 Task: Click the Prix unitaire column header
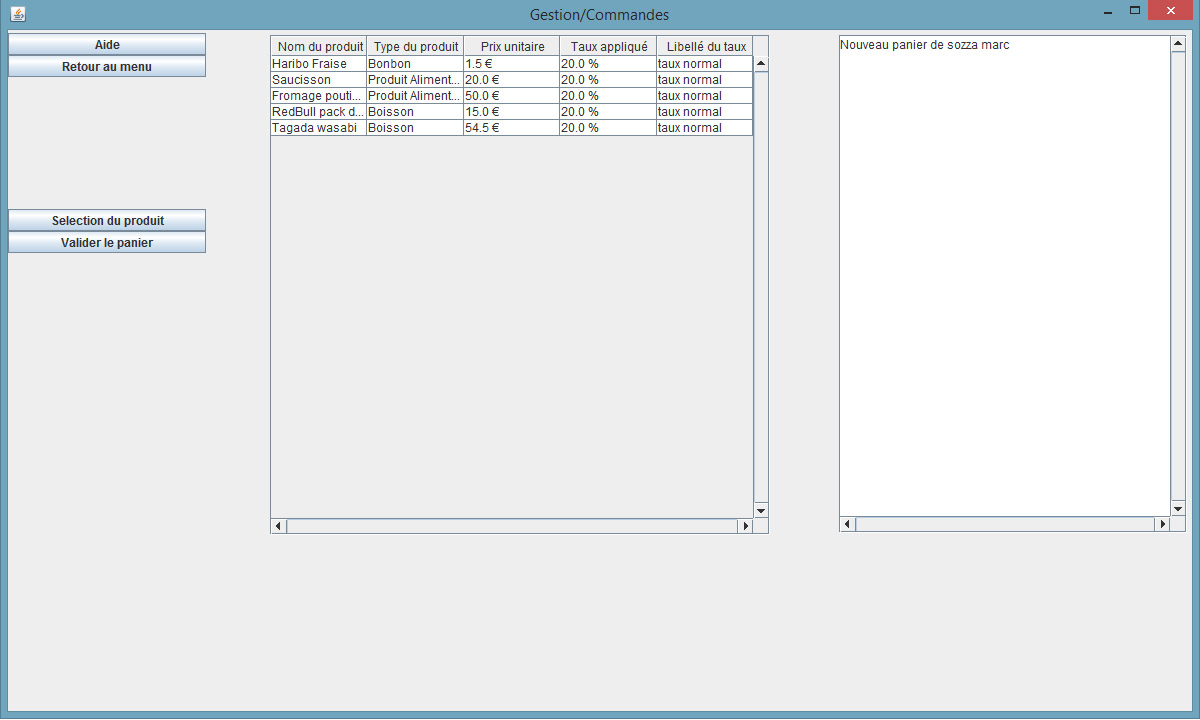512,47
